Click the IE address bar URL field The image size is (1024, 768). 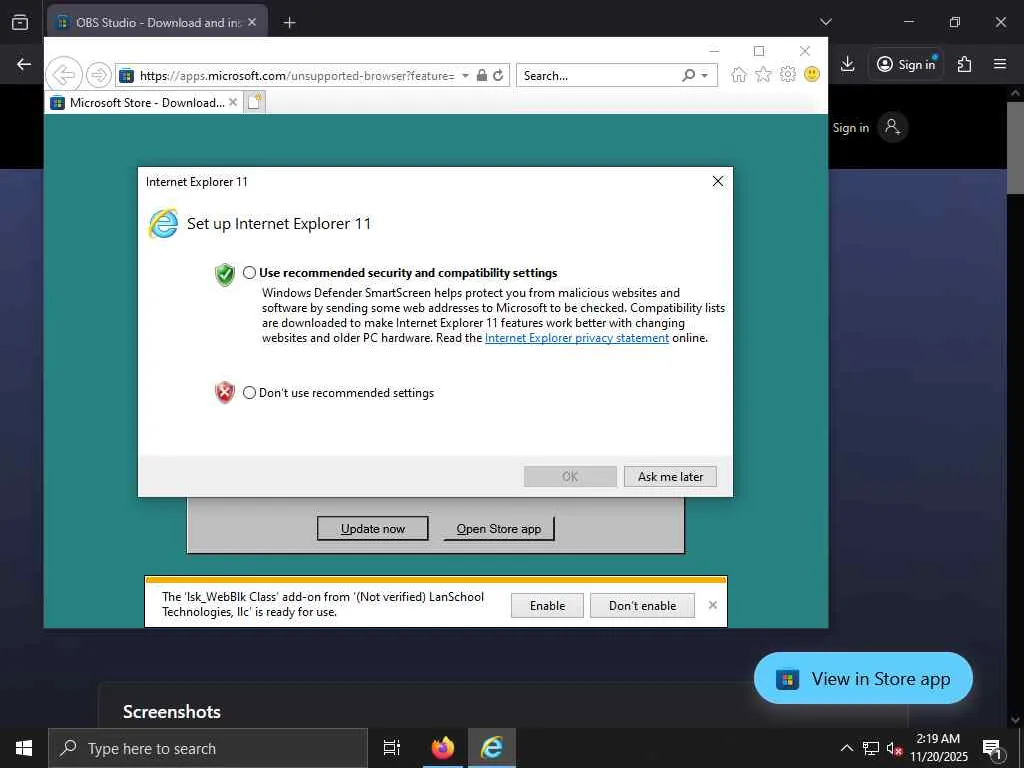296,76
